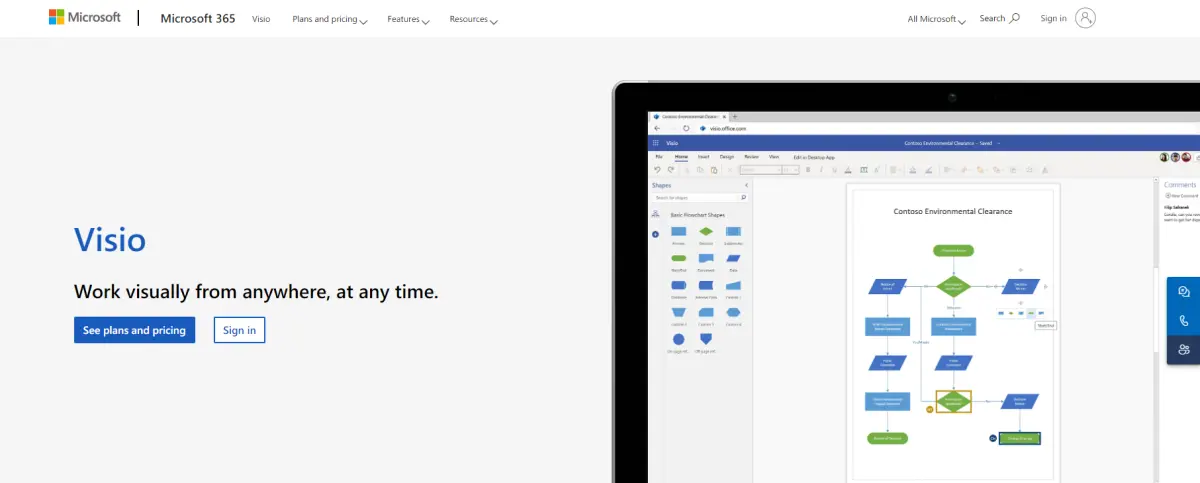Click the Sign in account avatar icon

click(x=1086, y=18)
